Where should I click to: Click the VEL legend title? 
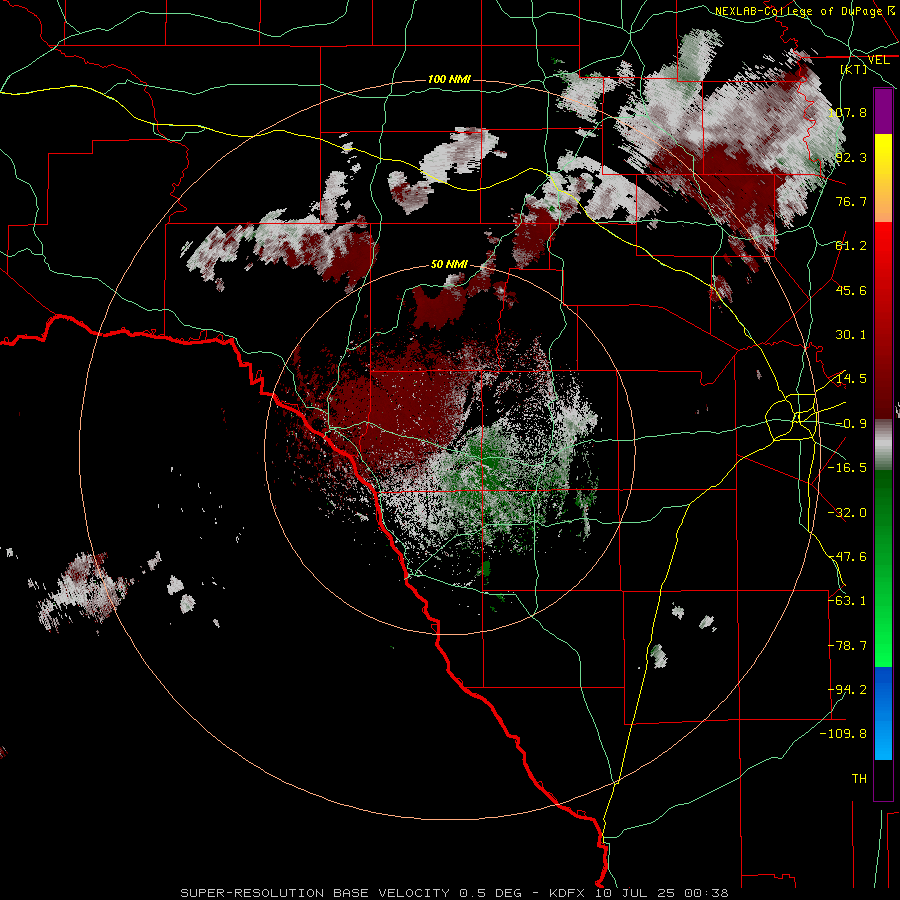878,60
